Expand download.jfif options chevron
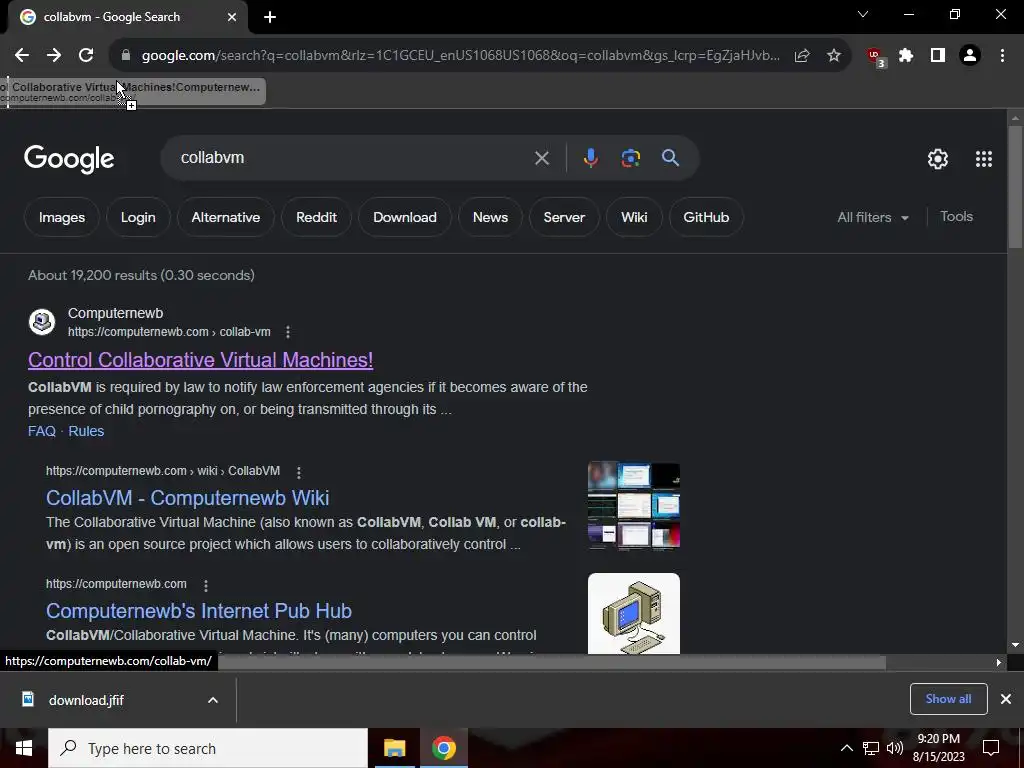This screenshot has width=1024, height=768. tap(213, 700)
